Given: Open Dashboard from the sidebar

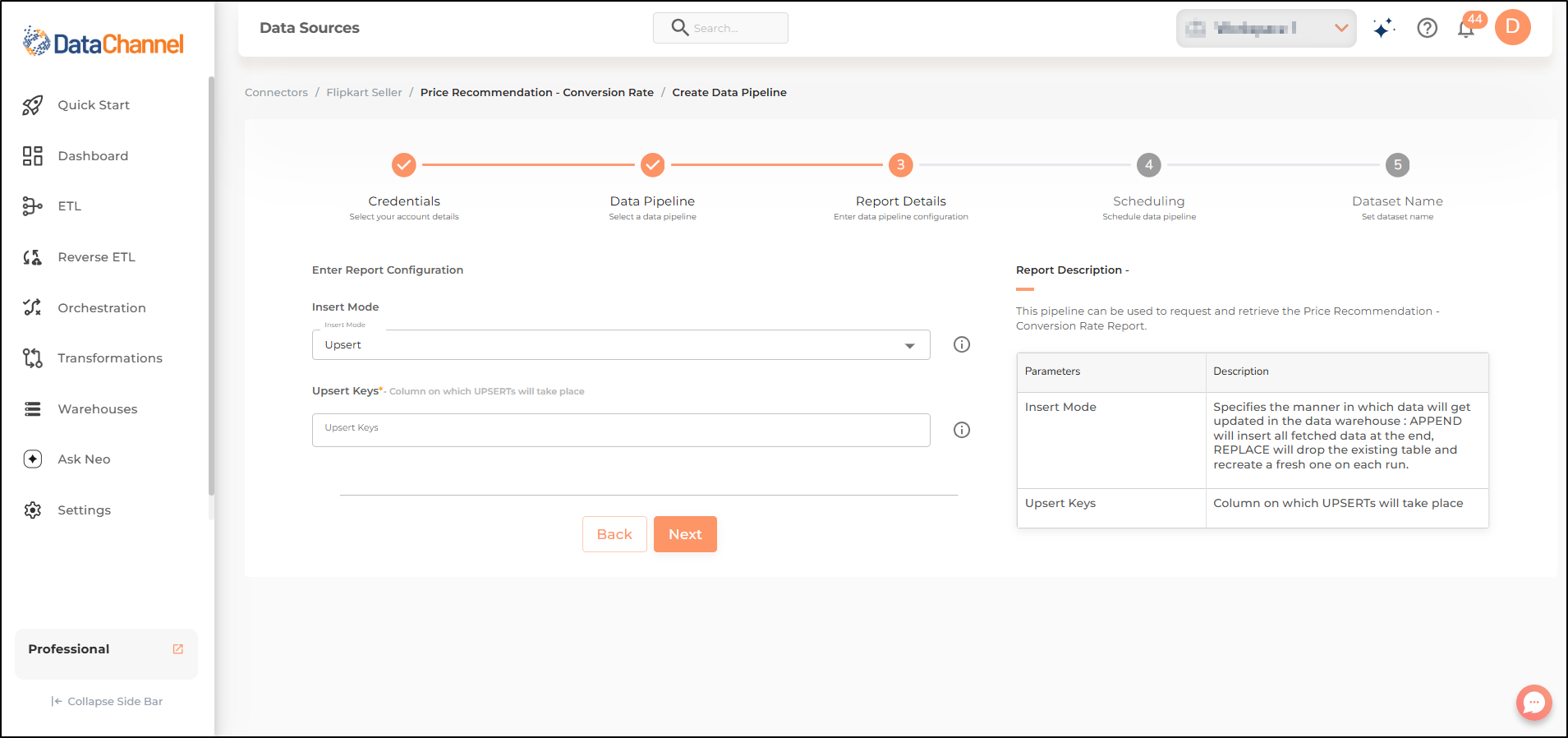Looking at the screenshot, I should coord(93,156).
